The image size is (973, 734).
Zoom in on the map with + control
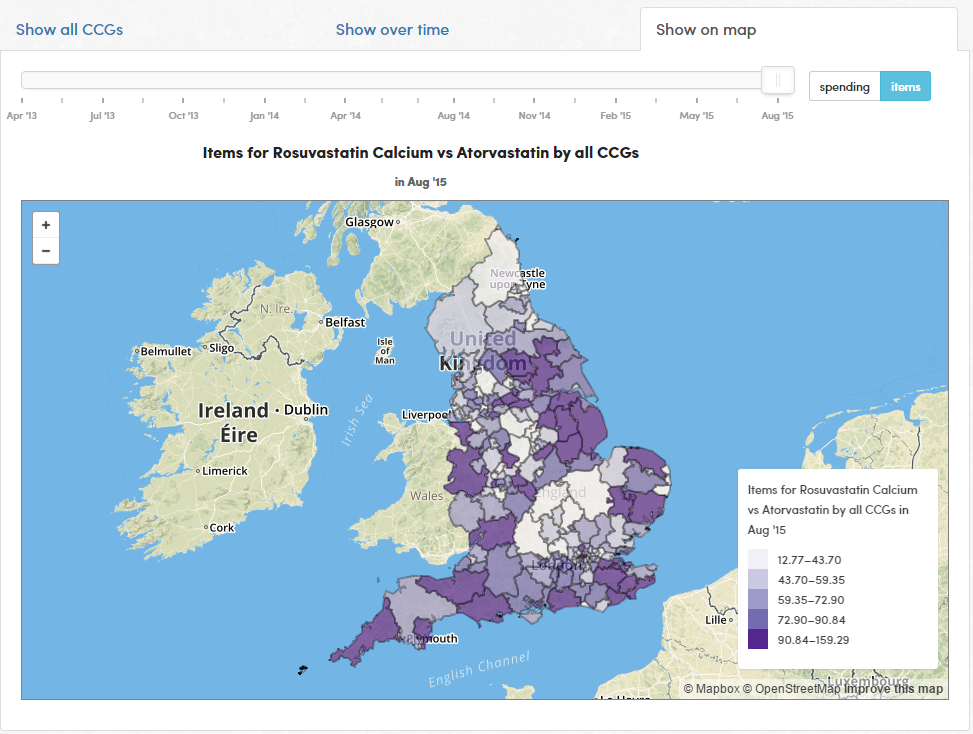click(x=45, y=224)
